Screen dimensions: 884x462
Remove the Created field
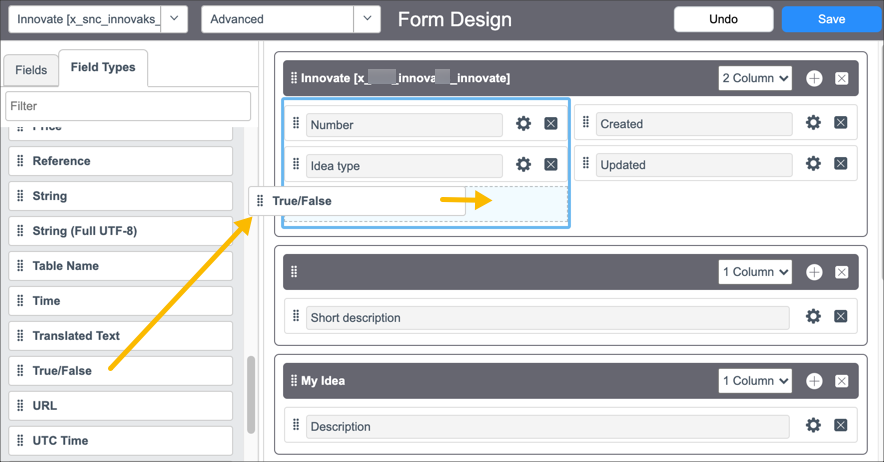[841, 122]
